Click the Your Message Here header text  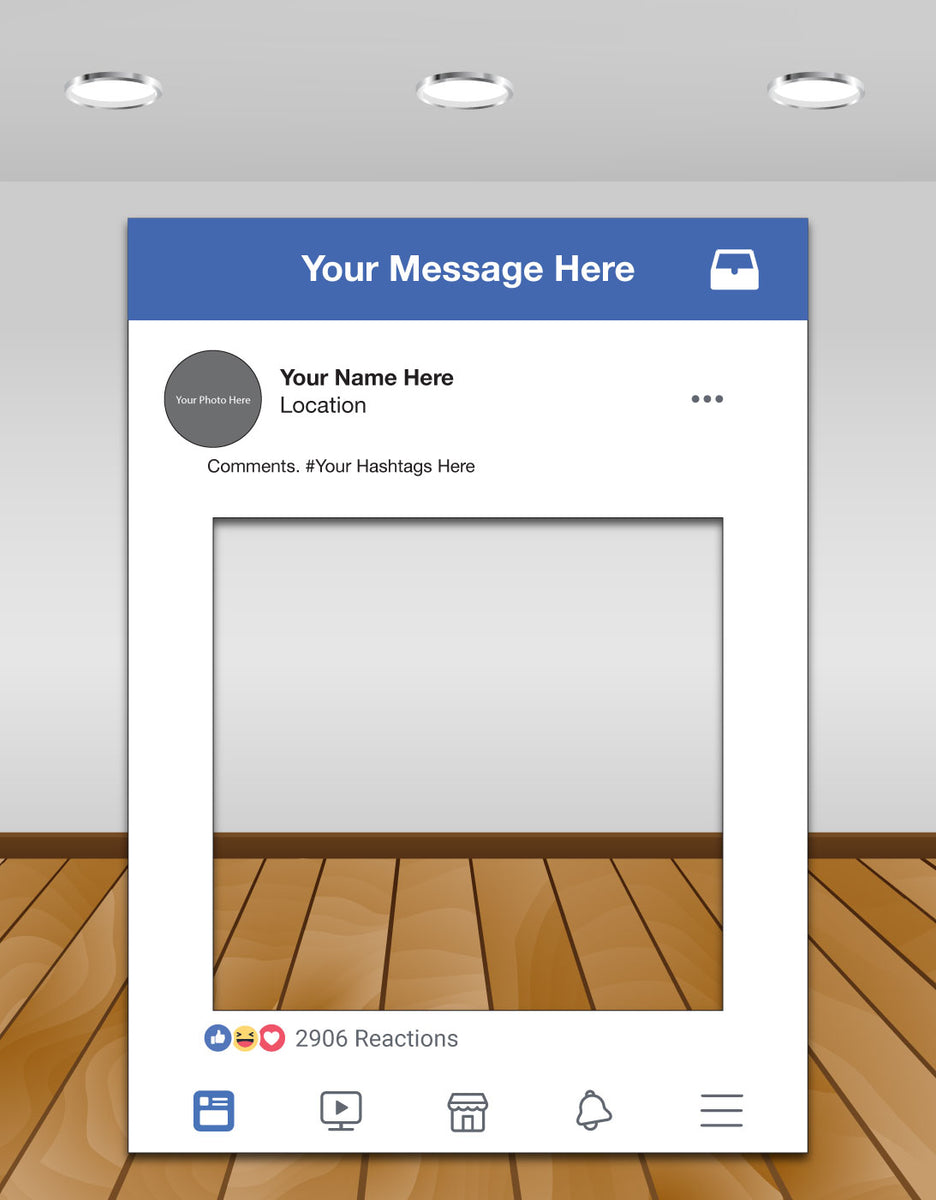[x=467, y=268]
